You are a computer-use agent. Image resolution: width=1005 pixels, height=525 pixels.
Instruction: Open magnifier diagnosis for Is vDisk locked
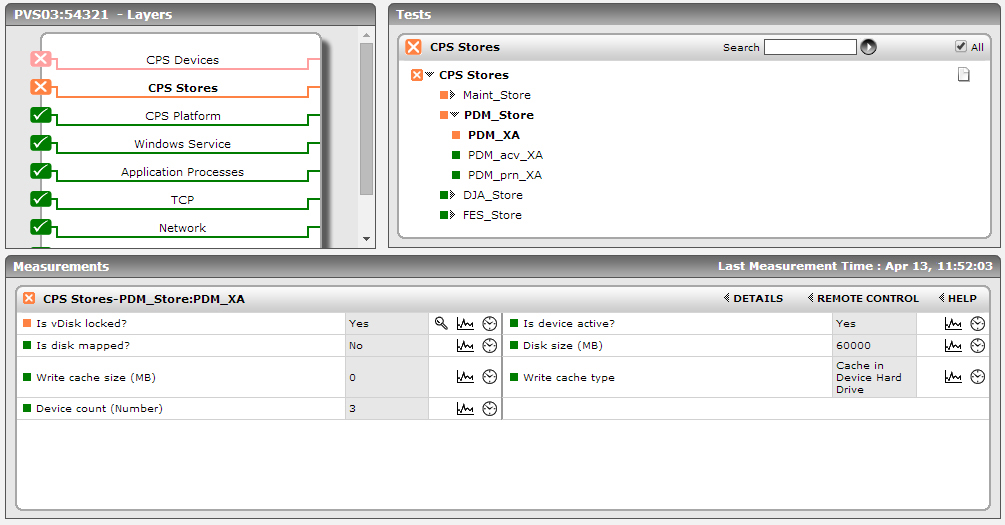[441, 323]
